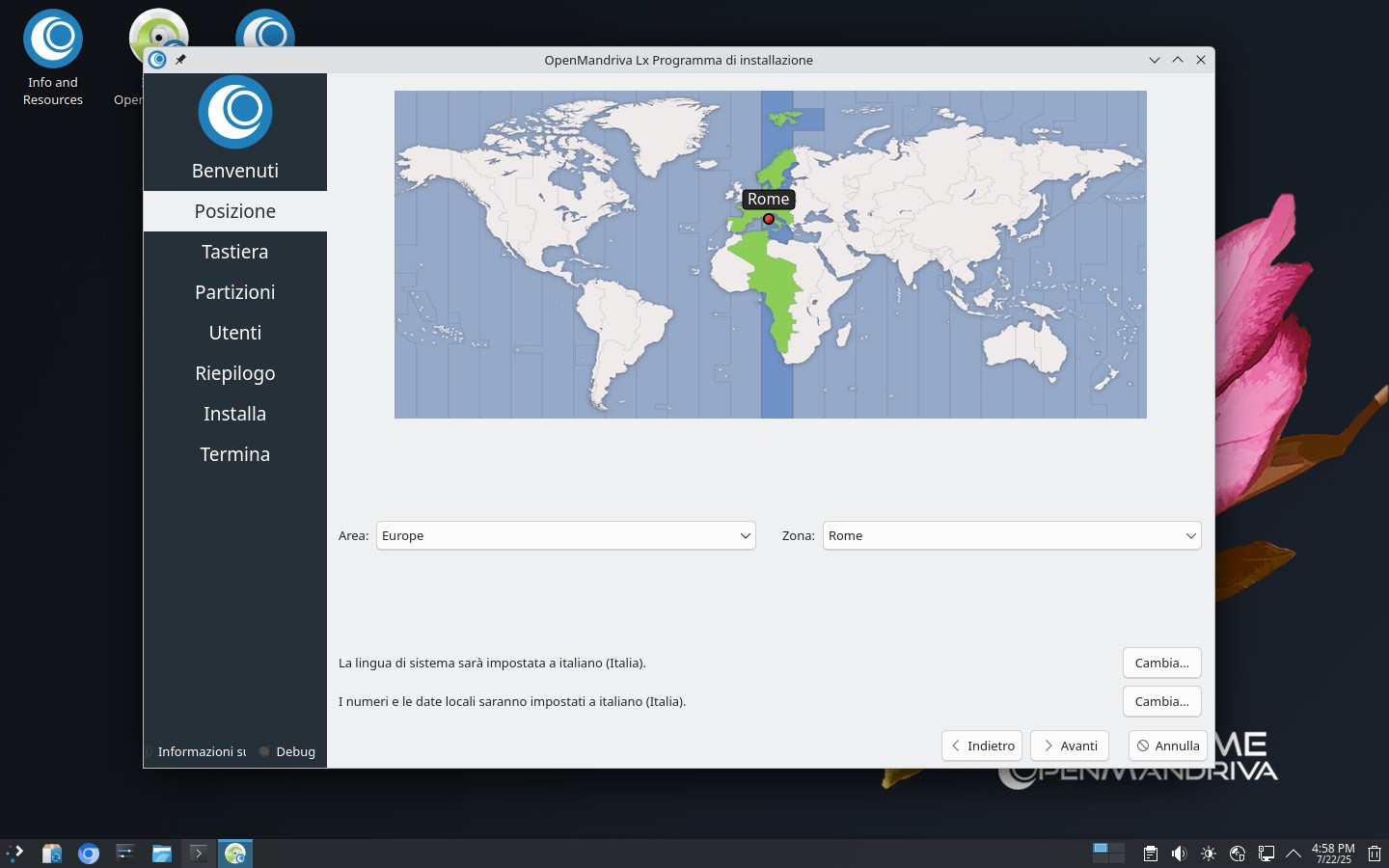
Task: Open the Chromium browser from the taskbar
Action: (x=89, y=854)
